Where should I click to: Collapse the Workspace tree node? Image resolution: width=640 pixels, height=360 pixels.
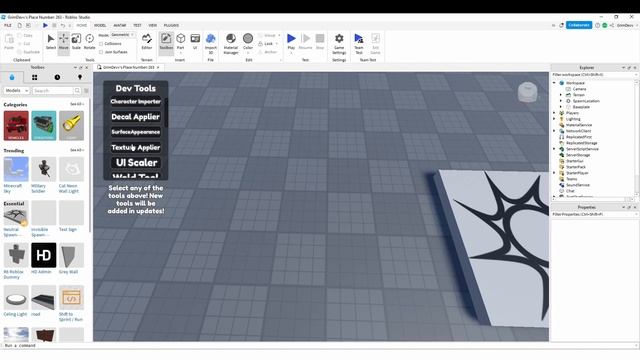point(554,83)
